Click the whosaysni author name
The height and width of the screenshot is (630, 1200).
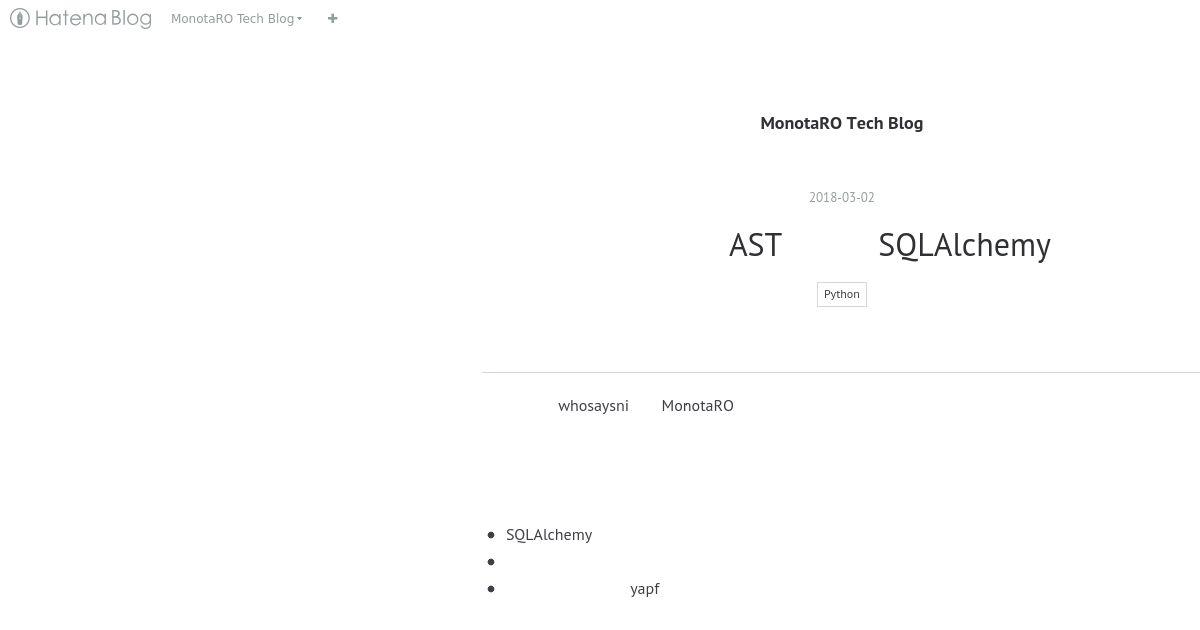(x=593, y=405)
